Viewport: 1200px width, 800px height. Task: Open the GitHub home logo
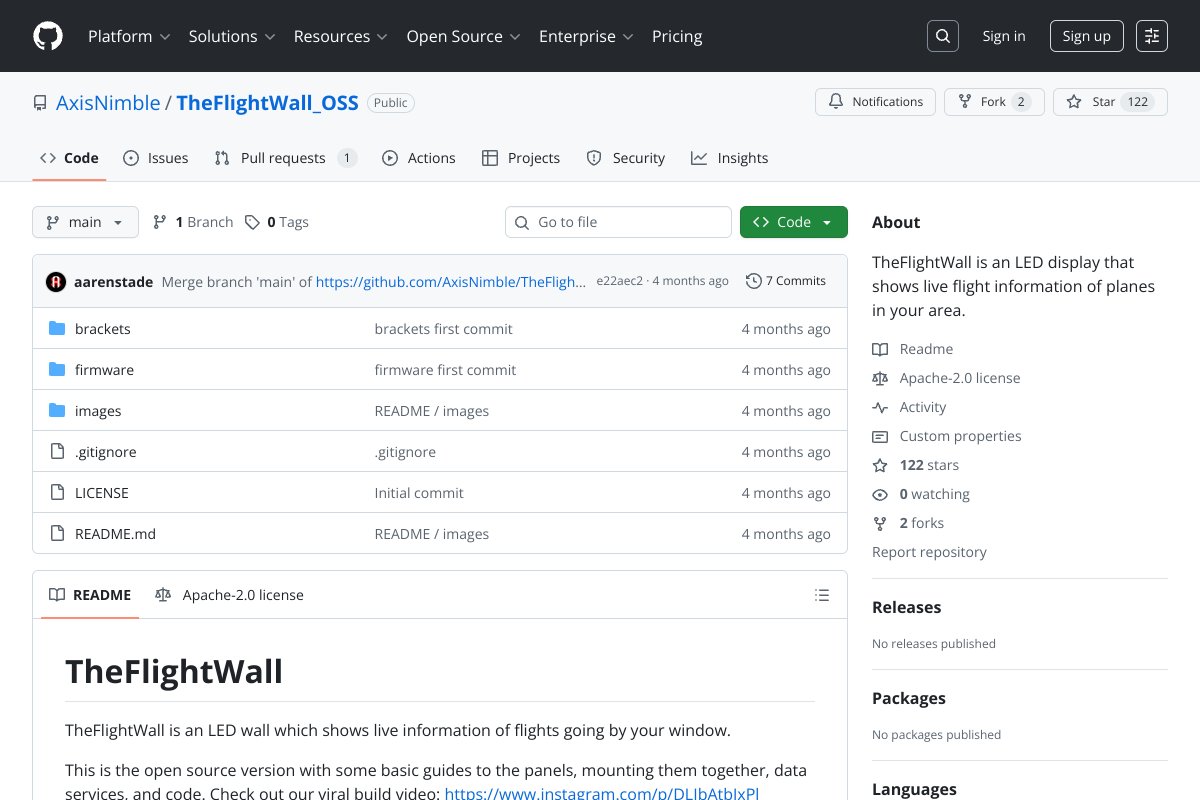point(48,36)
